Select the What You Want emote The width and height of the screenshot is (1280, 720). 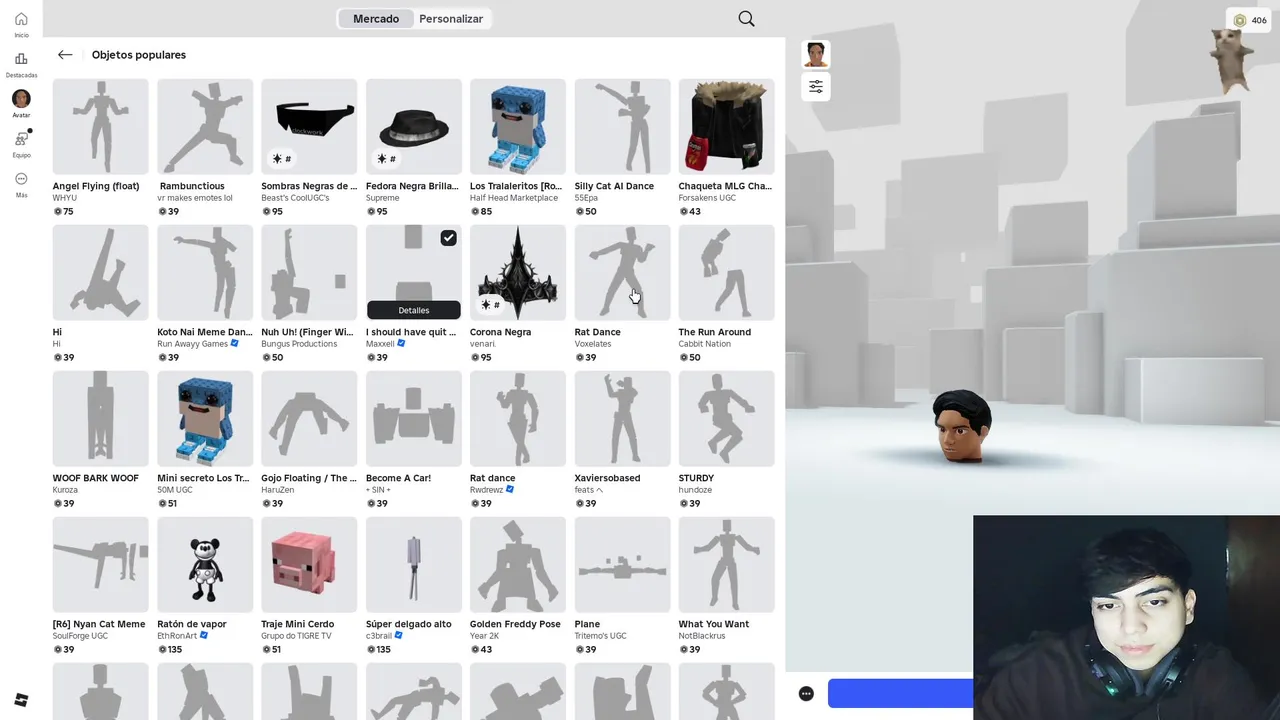tap(727, 565)
